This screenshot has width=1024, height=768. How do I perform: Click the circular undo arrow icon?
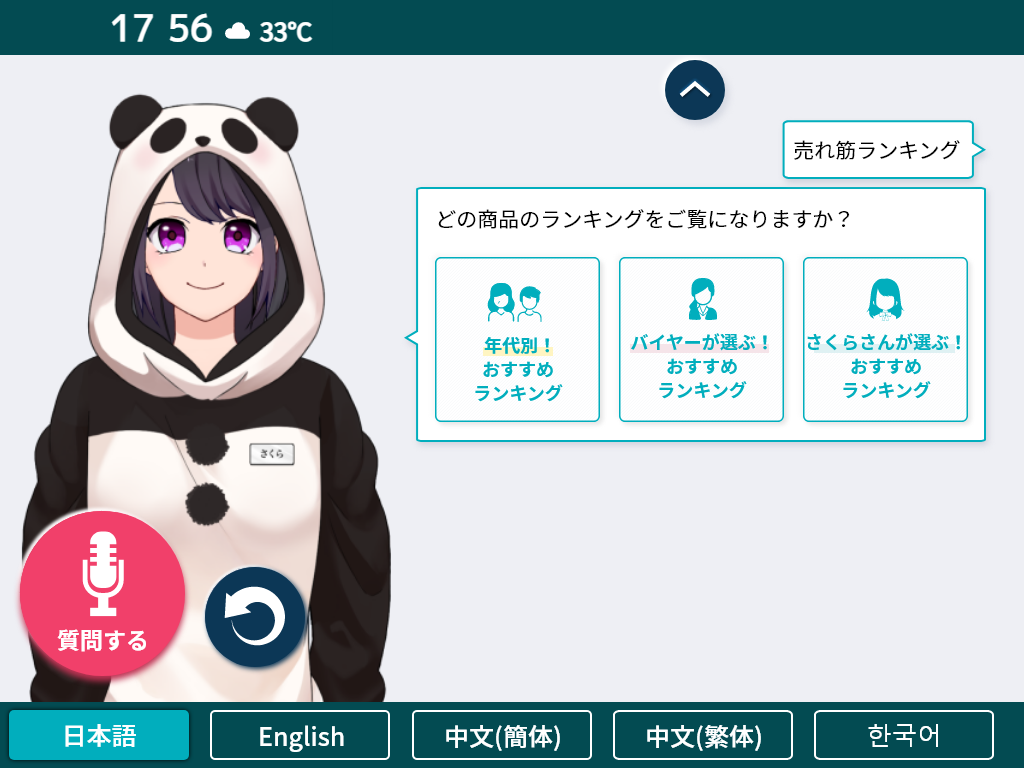pos(255,617)
